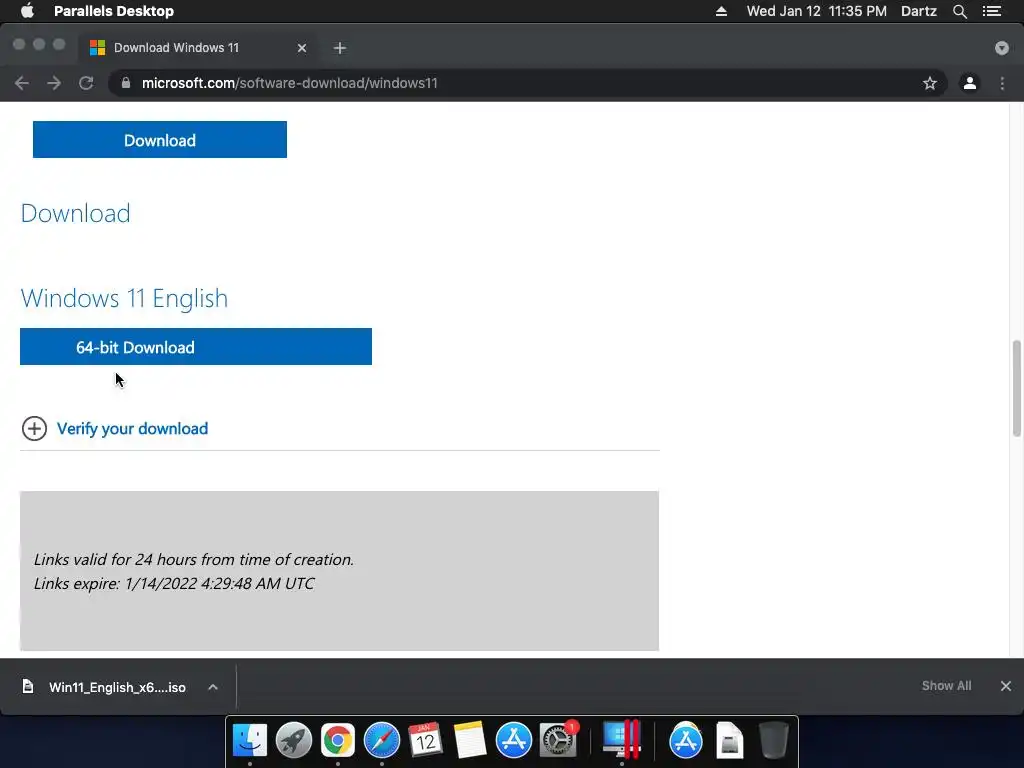1024x768 pixels.
Task: Open Calendar from the dock
Action: point(426,740)
